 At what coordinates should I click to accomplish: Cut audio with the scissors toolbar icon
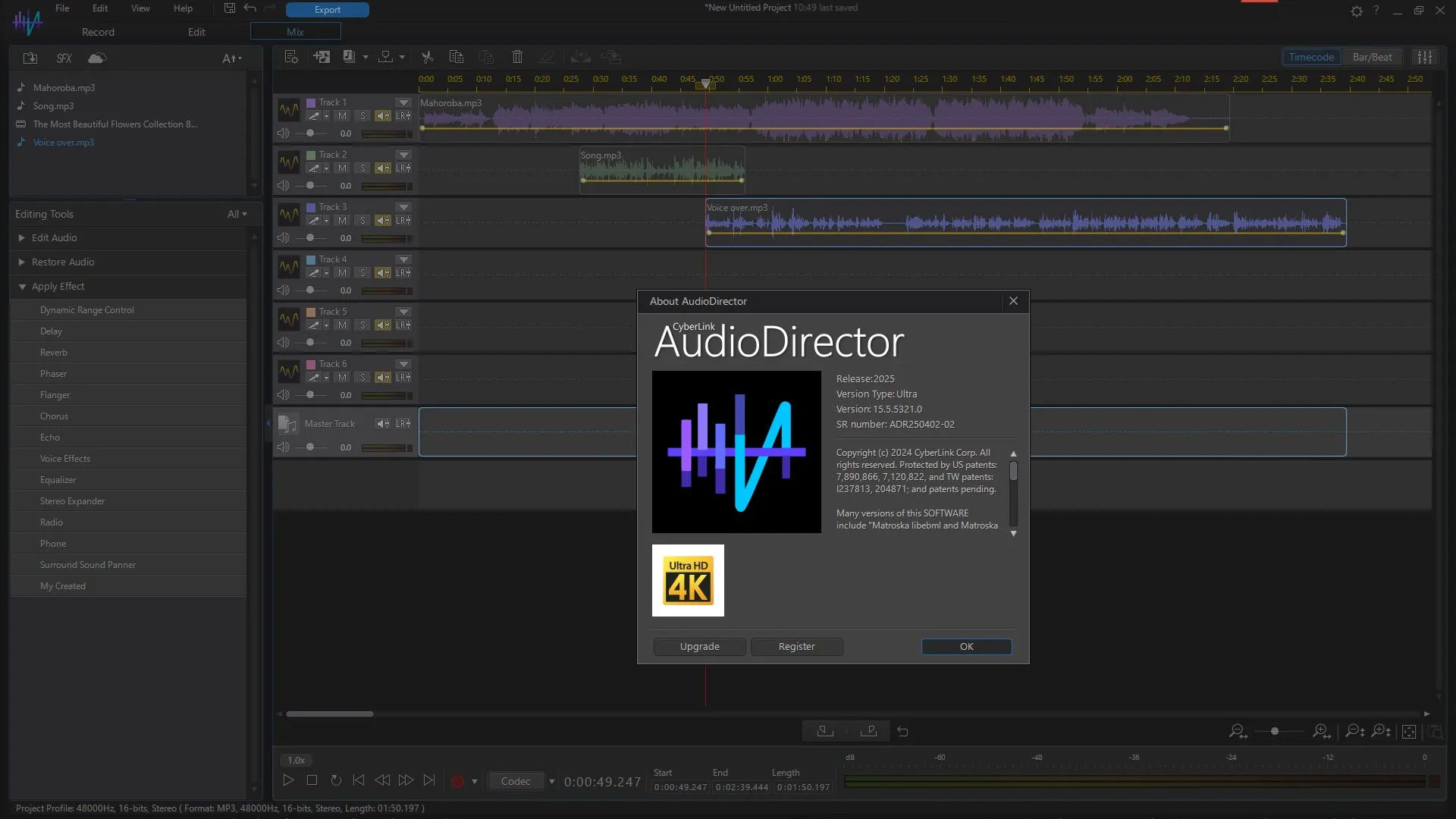(x=427, y=56)
